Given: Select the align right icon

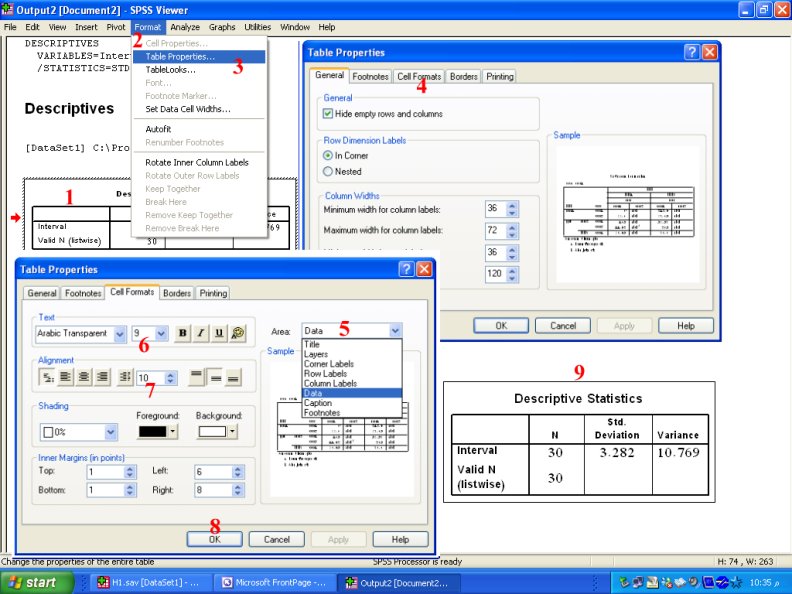Looking at the screenshot, I should pyautogui.click(x=103, y=377).
